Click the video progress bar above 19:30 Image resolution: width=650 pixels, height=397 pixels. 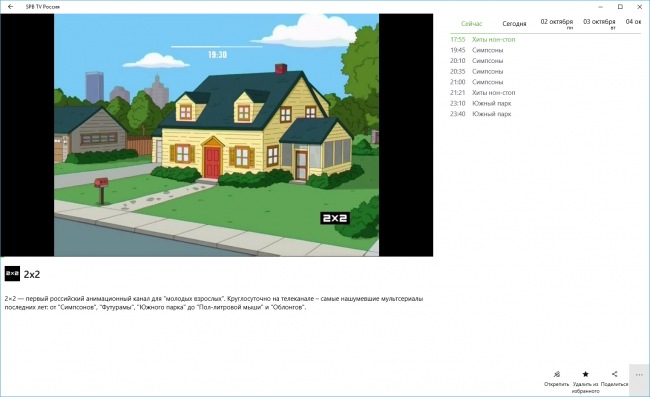click(x=217, y=47)
